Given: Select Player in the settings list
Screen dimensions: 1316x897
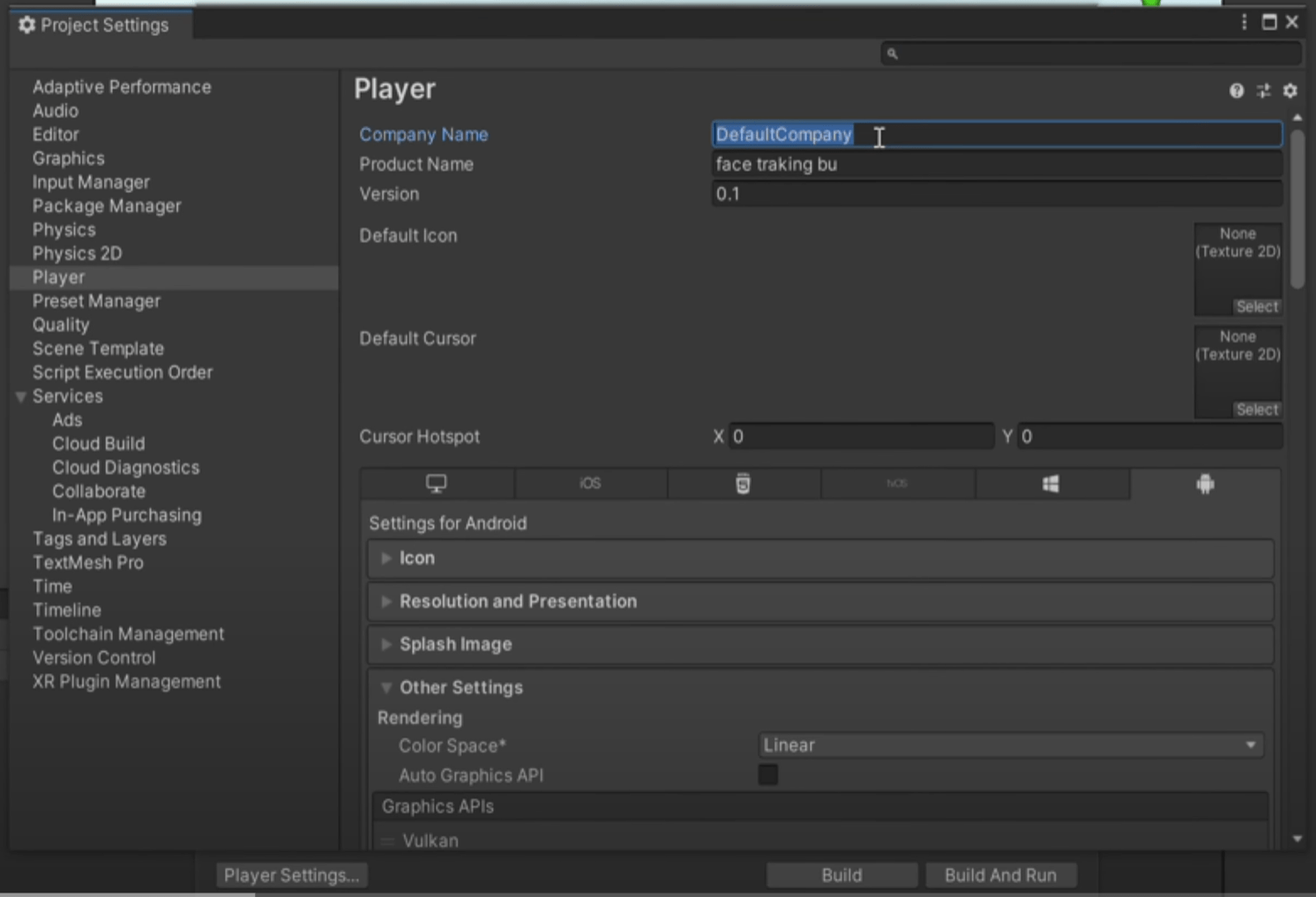Looking at the screenshot, I should 174,278.
